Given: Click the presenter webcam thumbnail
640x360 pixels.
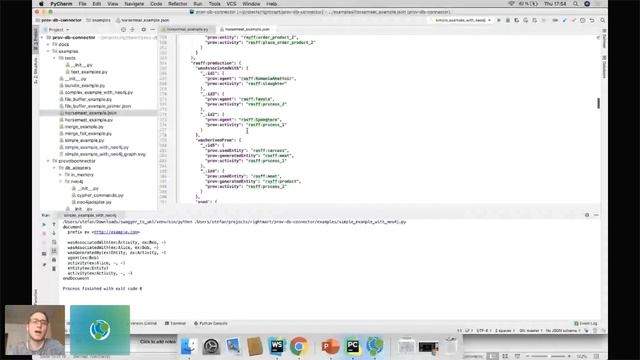Looking at the screenshot, I should point(35,330).
